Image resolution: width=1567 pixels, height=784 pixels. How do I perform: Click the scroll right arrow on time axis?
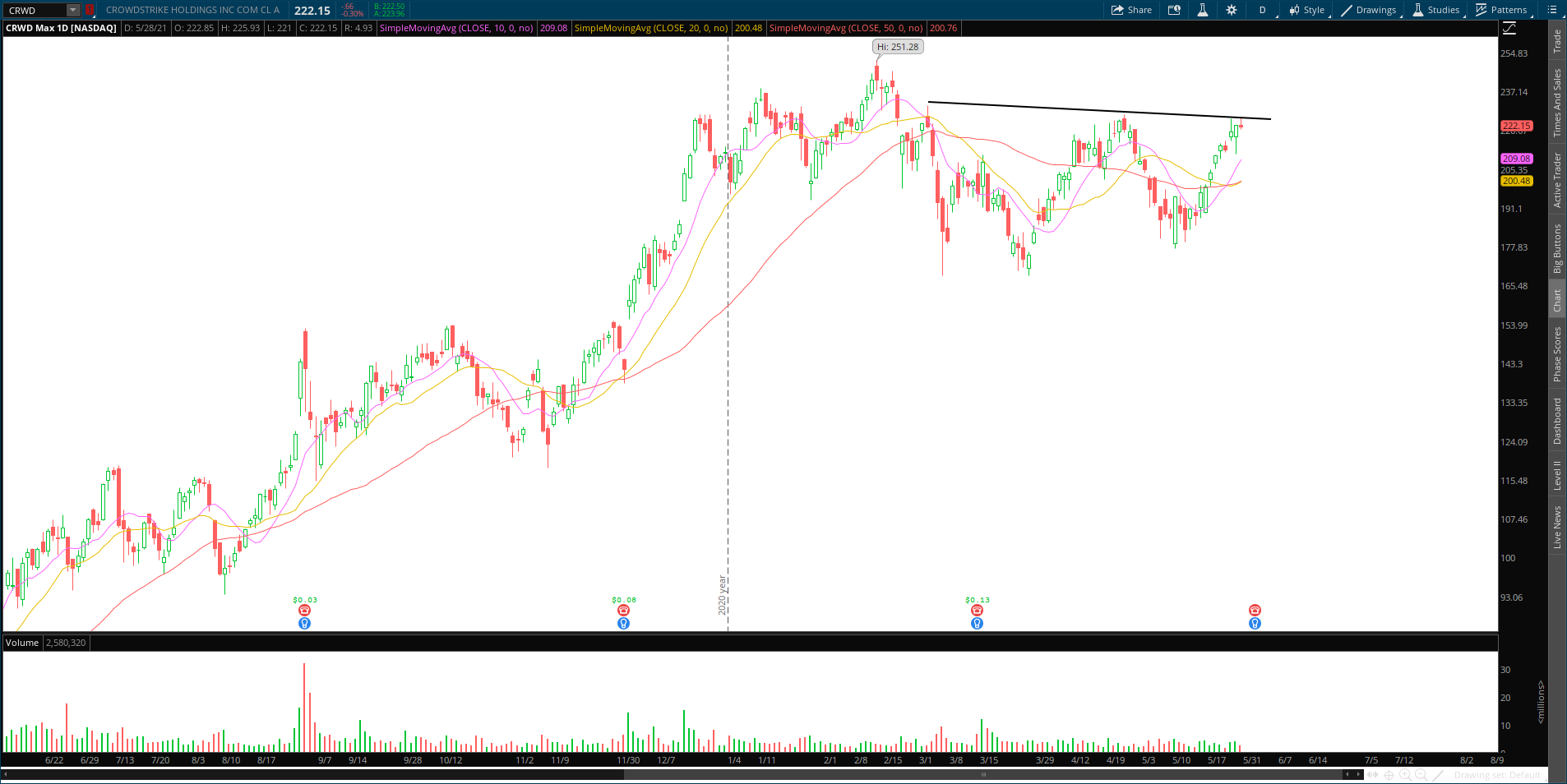tap(1358, 775)
